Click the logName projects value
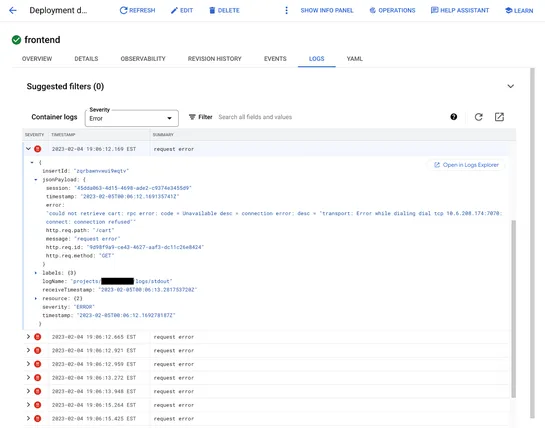The height and width of the screenshot is (428, 545). coord(121,281)
